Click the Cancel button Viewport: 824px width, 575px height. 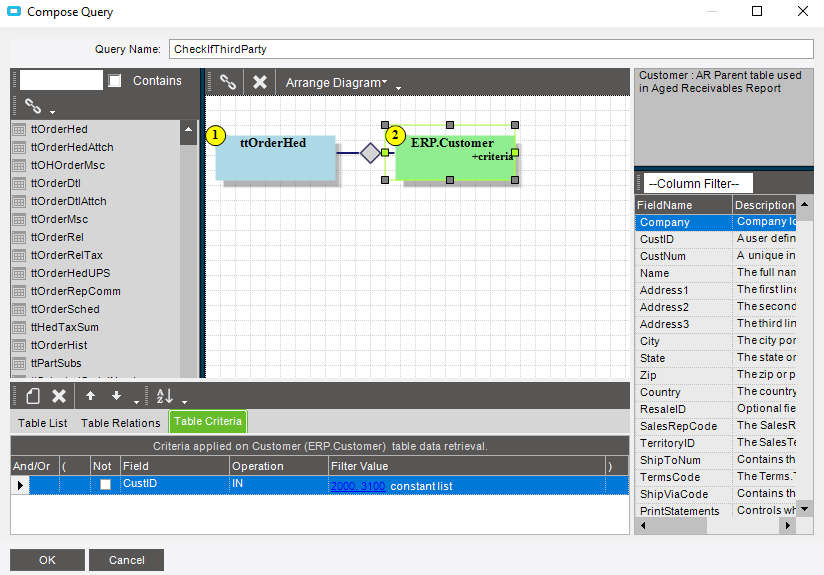coord(126,560)
